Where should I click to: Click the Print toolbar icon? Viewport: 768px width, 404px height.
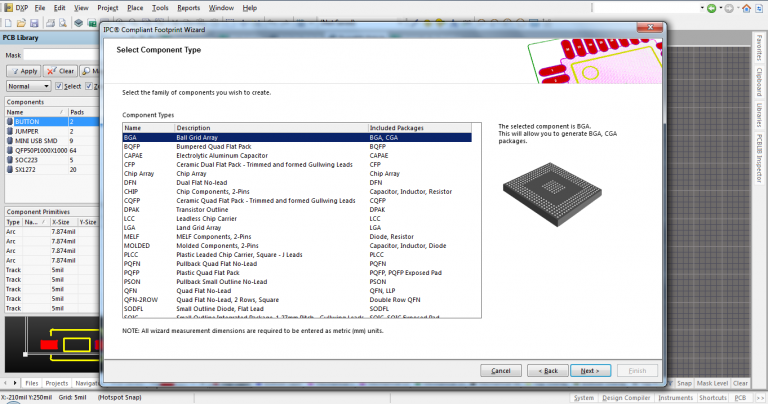tap(50, 23)
